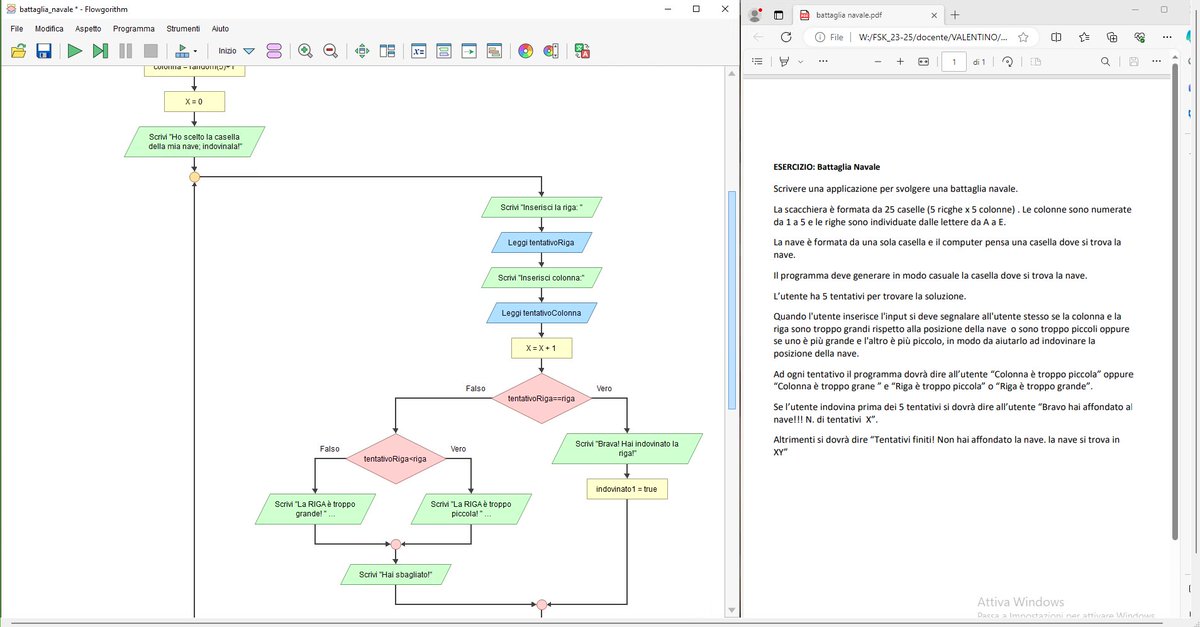This screenshot has height=627, width=1200.
Task: Select the "Leggi tentativoRiga" input shape
Action: [541, 243]
